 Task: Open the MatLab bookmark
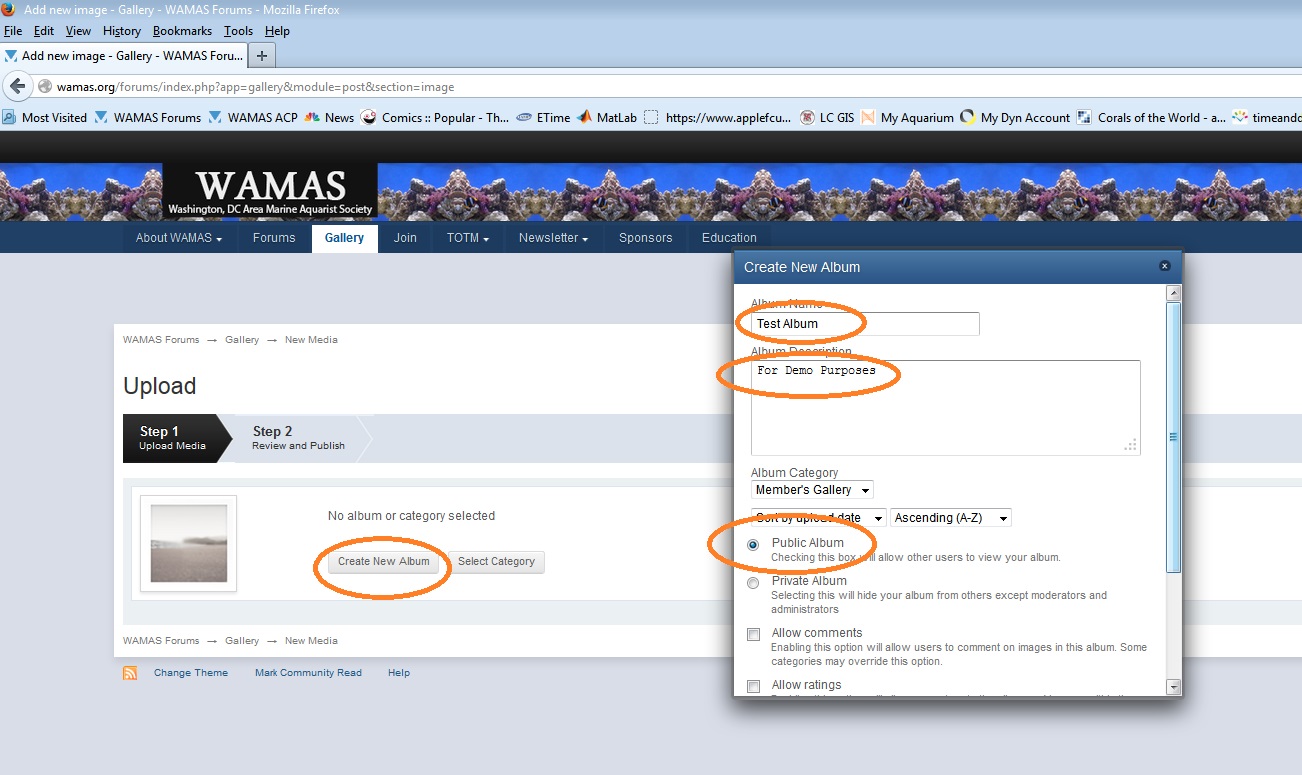pyautogui.click(x=607, y=117)
